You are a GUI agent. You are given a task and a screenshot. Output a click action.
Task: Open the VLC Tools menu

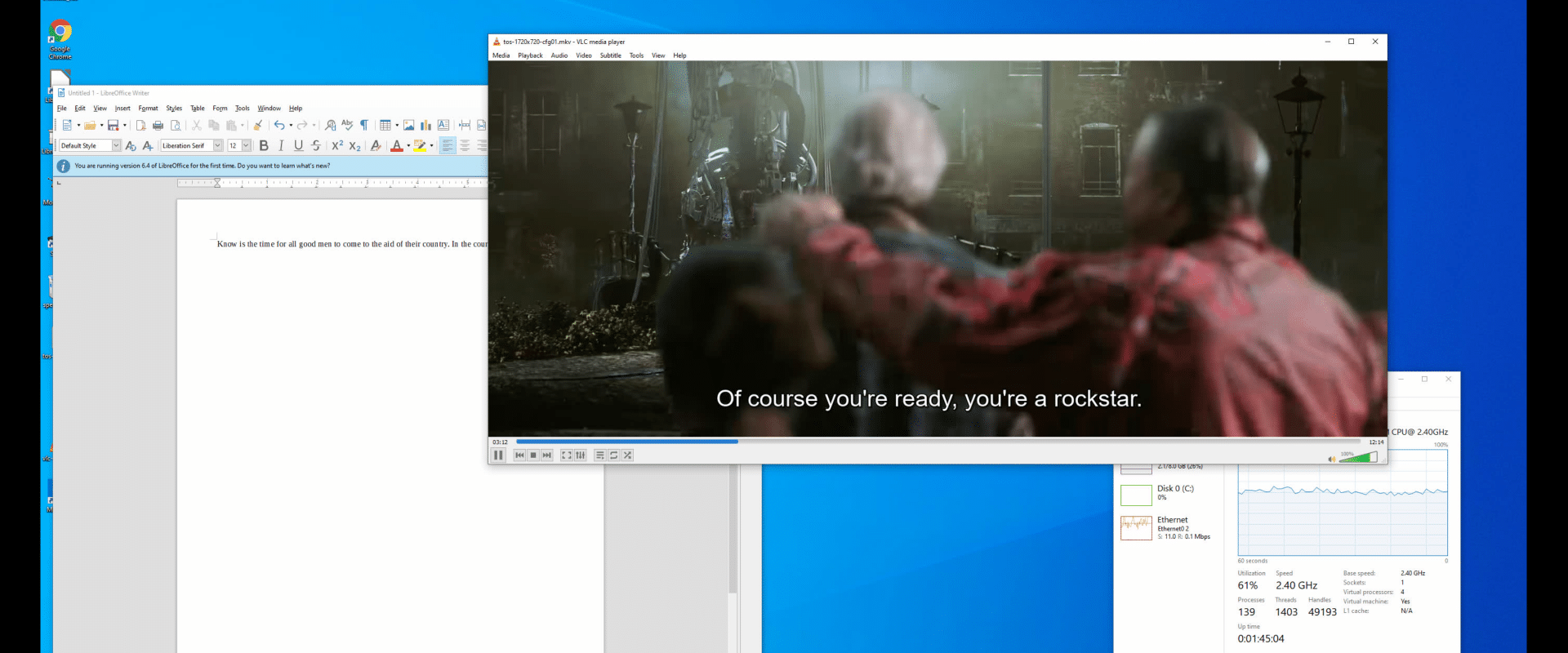tap(636, 56)
